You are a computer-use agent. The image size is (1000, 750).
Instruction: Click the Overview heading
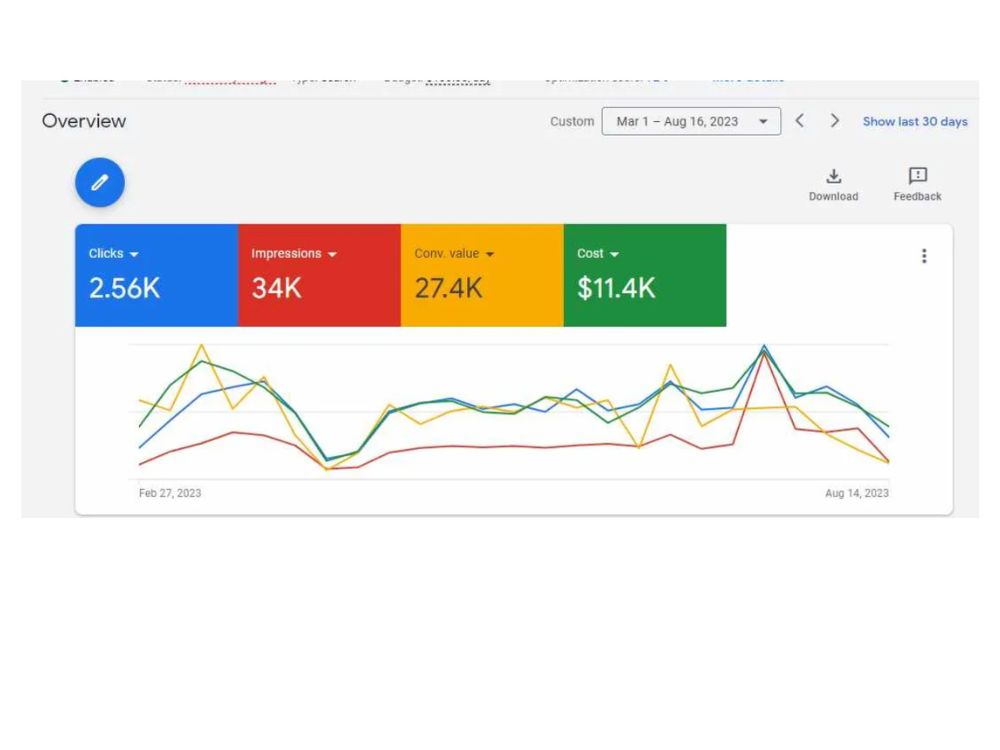click(x=84, y=121)
